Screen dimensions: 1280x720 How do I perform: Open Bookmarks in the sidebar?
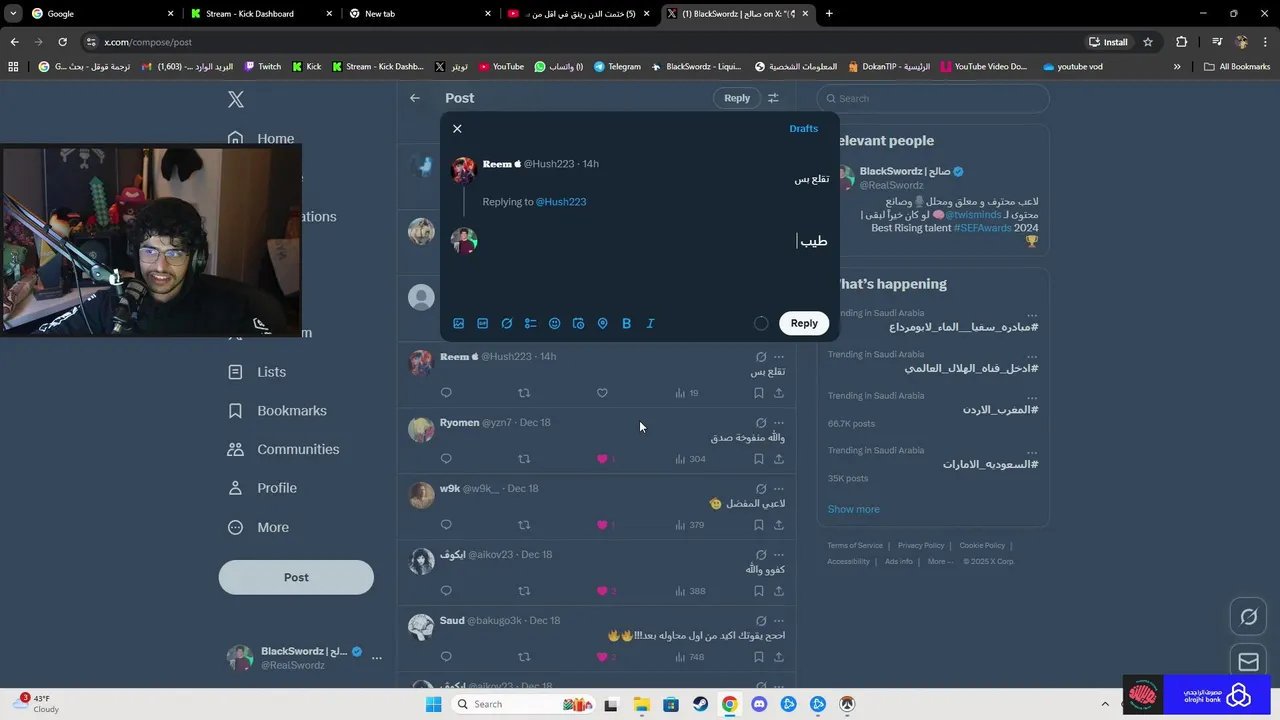point(277,411)
